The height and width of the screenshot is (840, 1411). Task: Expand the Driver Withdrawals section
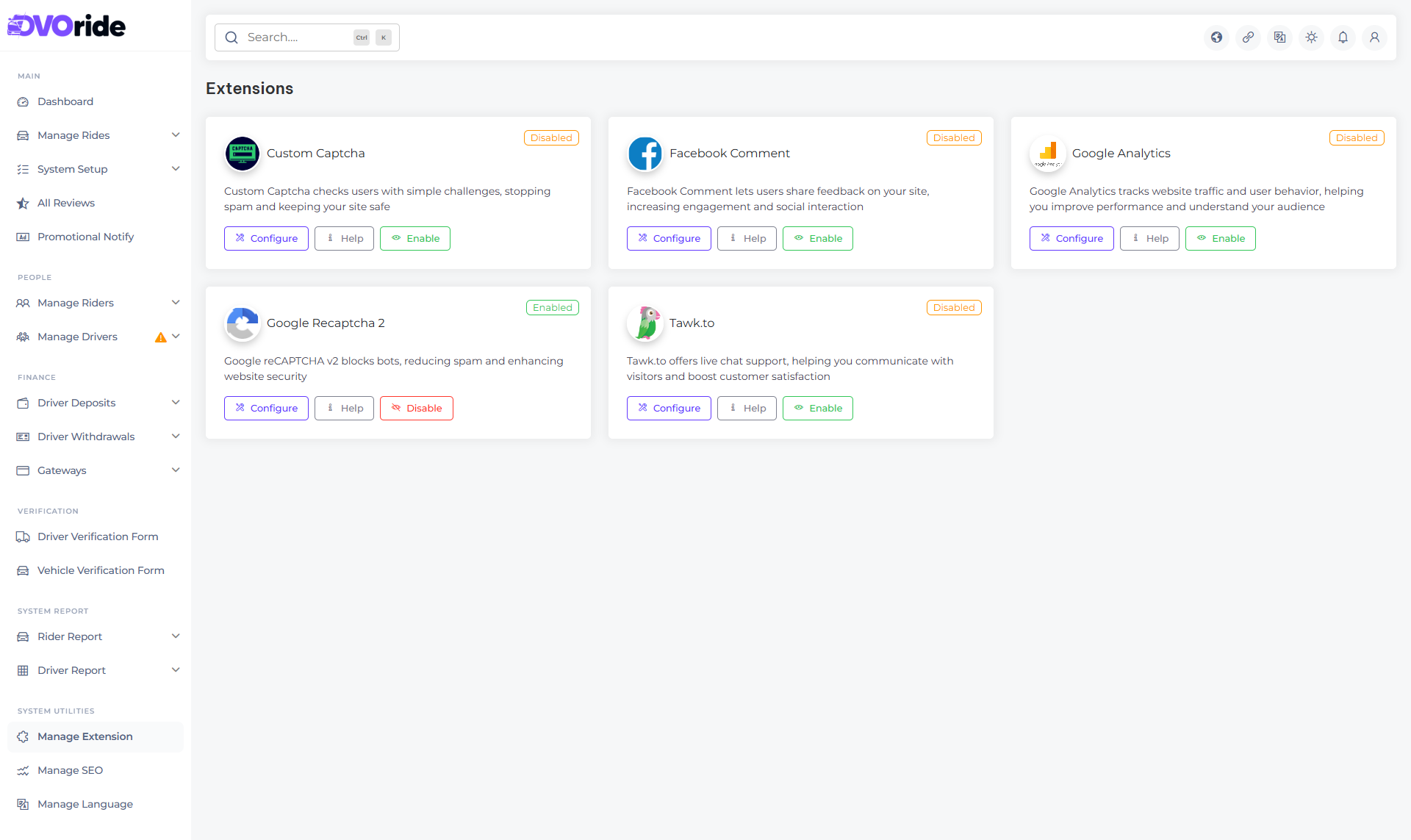point(176,436)
